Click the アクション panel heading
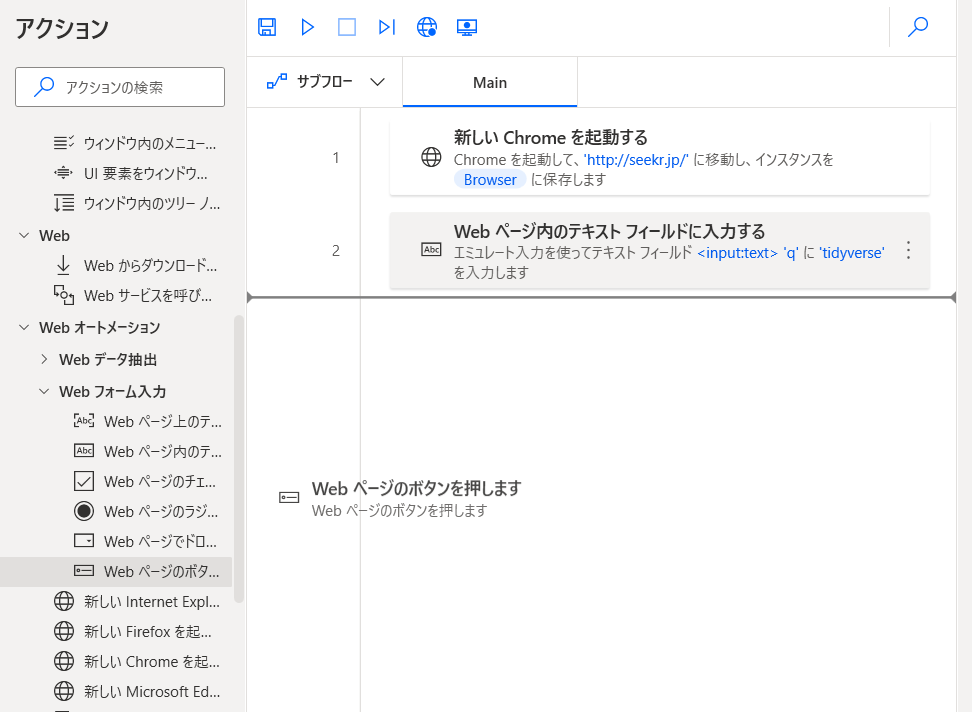The height and width of the screenshot is (712, 972). [x=62, y=29]
